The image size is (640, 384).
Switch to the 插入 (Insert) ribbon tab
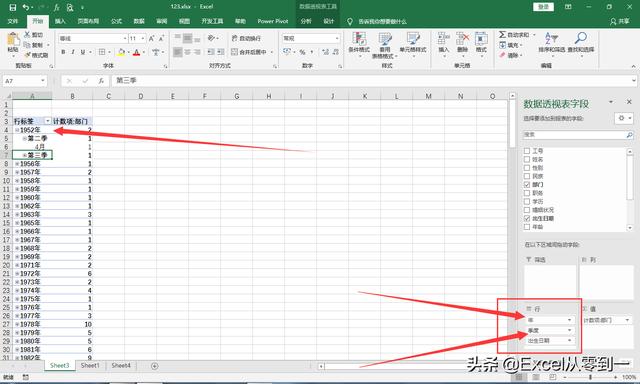60,21
